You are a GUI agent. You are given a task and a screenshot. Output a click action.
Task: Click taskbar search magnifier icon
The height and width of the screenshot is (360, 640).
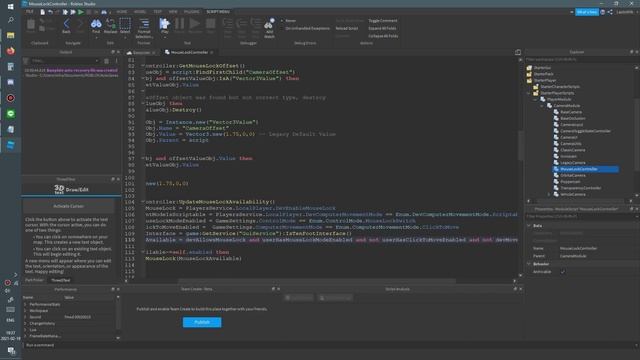11,20
